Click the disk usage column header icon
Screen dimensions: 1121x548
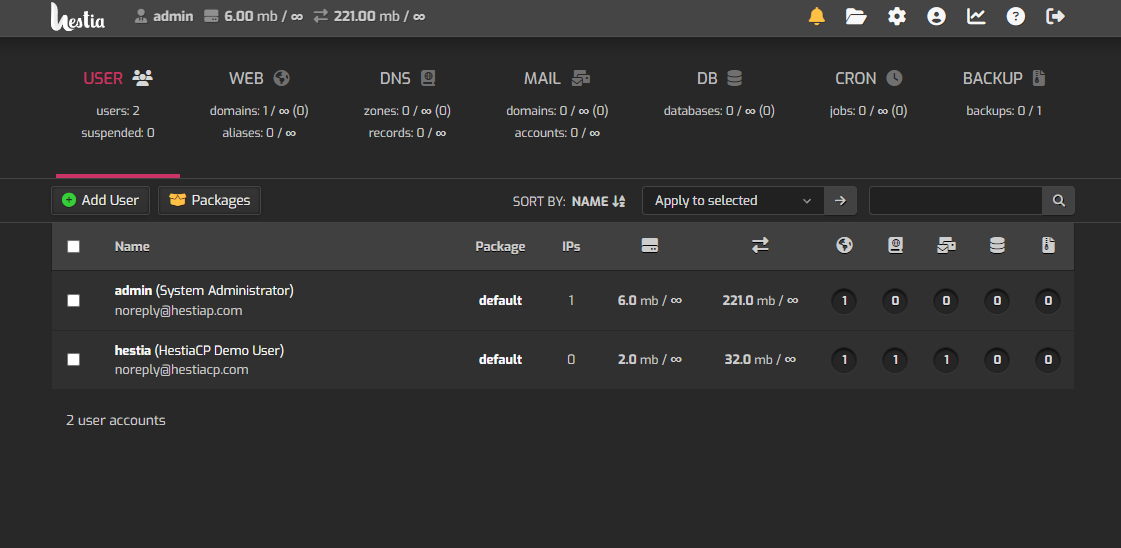tap(650, 246)
